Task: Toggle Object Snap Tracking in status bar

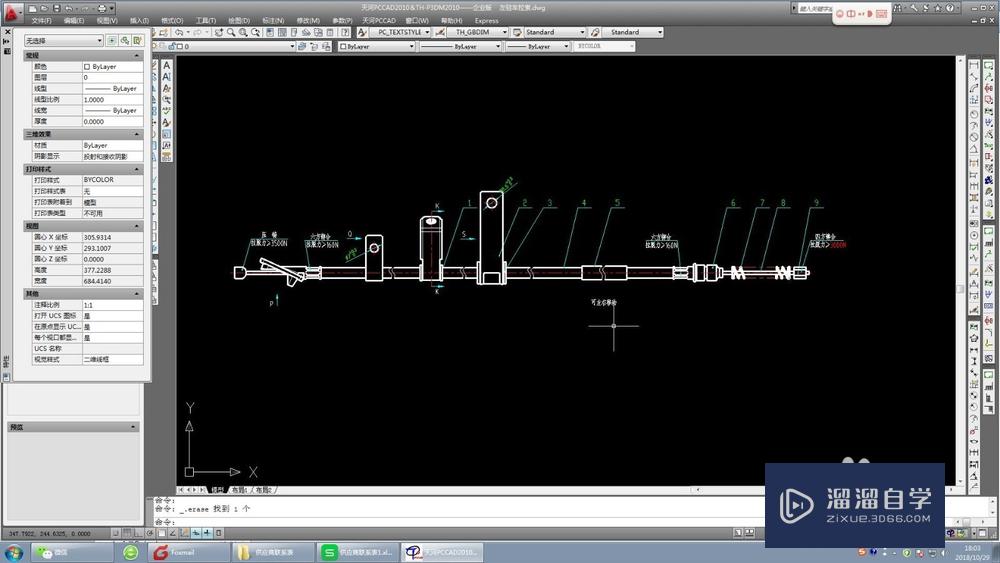Action: pos(173,533)
